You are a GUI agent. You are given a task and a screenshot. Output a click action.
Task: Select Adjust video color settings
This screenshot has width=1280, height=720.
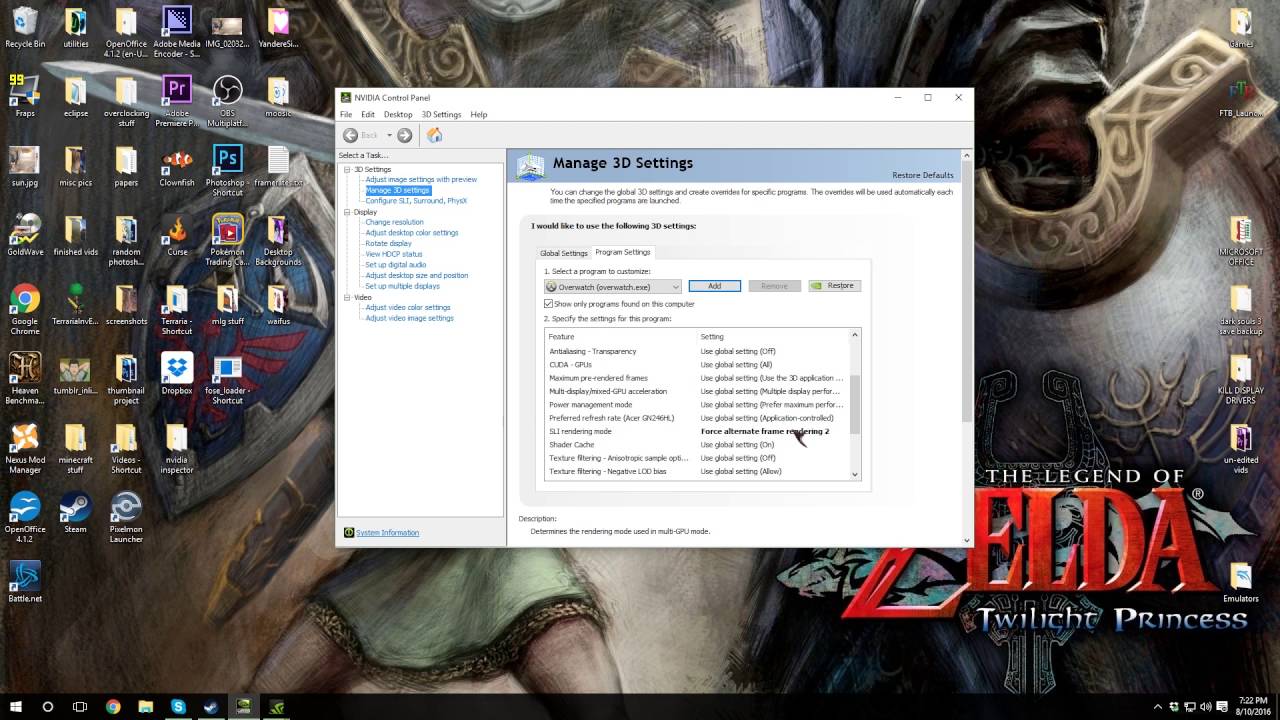click(408, 307)
